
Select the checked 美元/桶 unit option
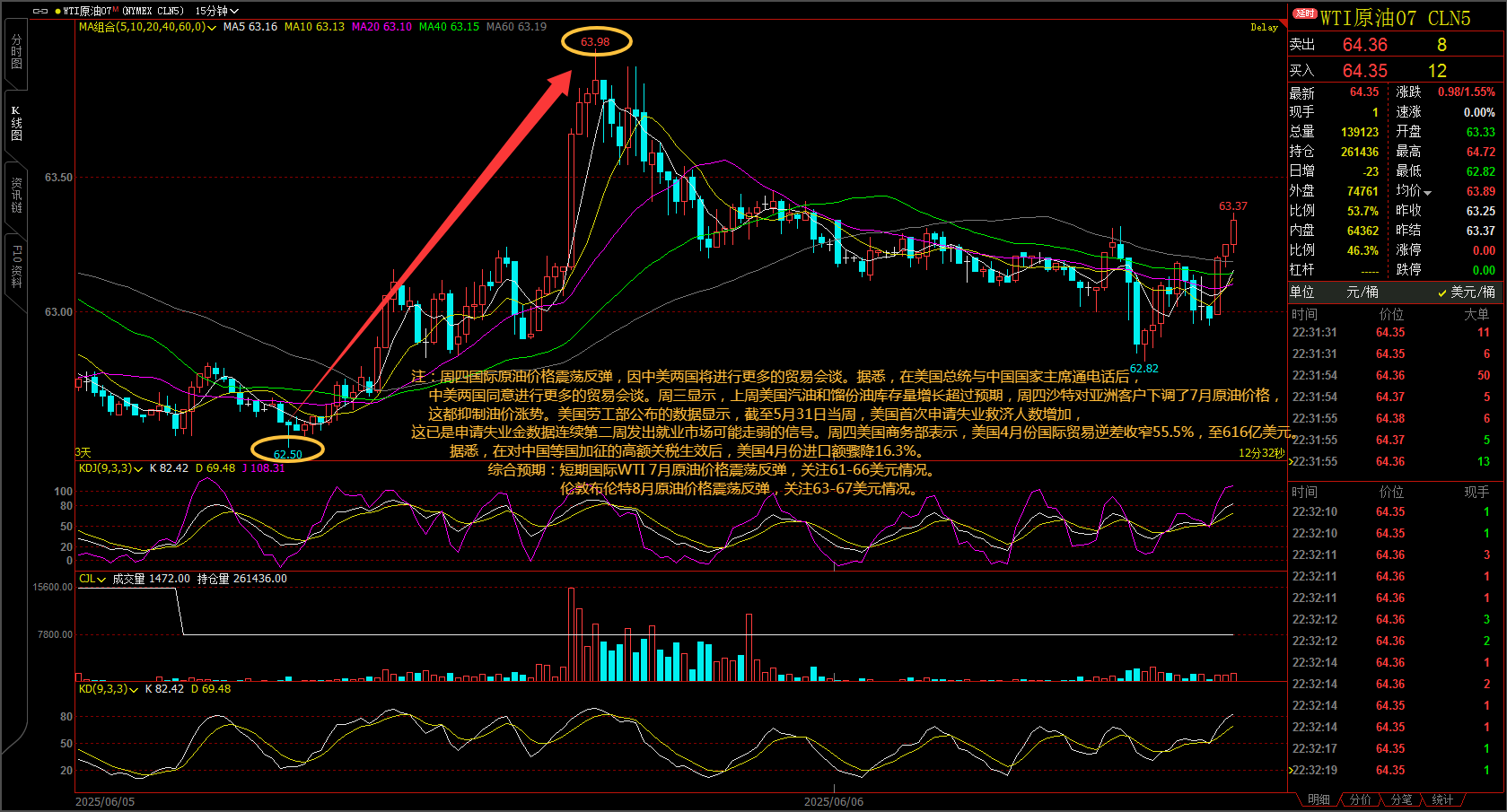point(1467,292)
